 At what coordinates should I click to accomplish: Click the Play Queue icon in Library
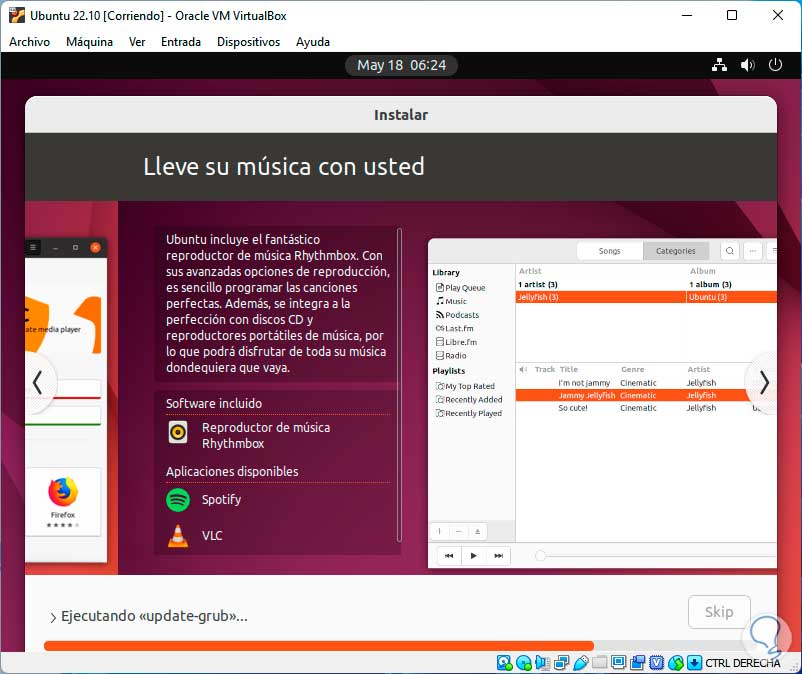(439, 288)
